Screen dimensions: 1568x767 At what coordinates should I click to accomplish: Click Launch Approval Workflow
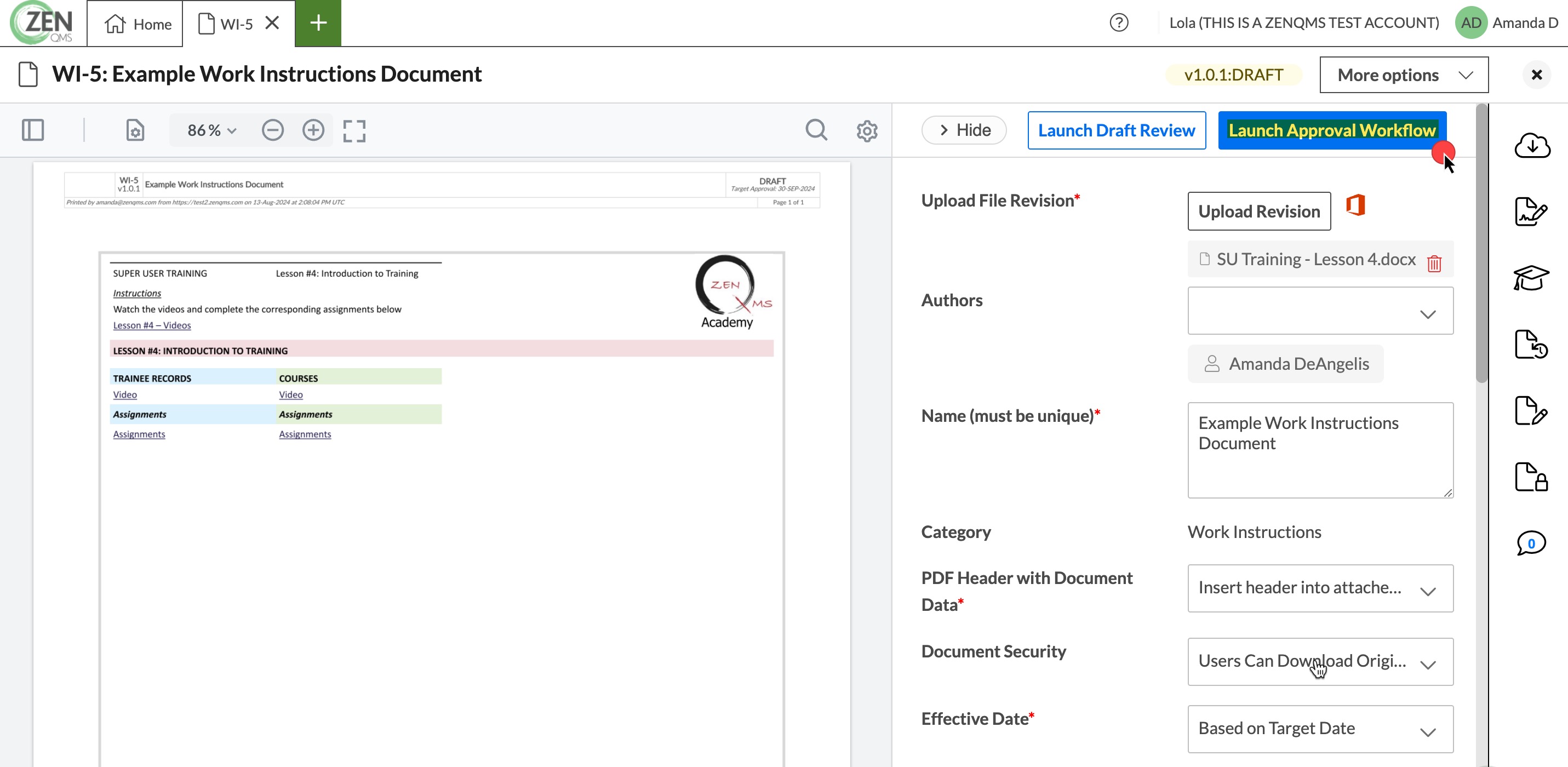pyautogui.click(x=1332, y=130)
